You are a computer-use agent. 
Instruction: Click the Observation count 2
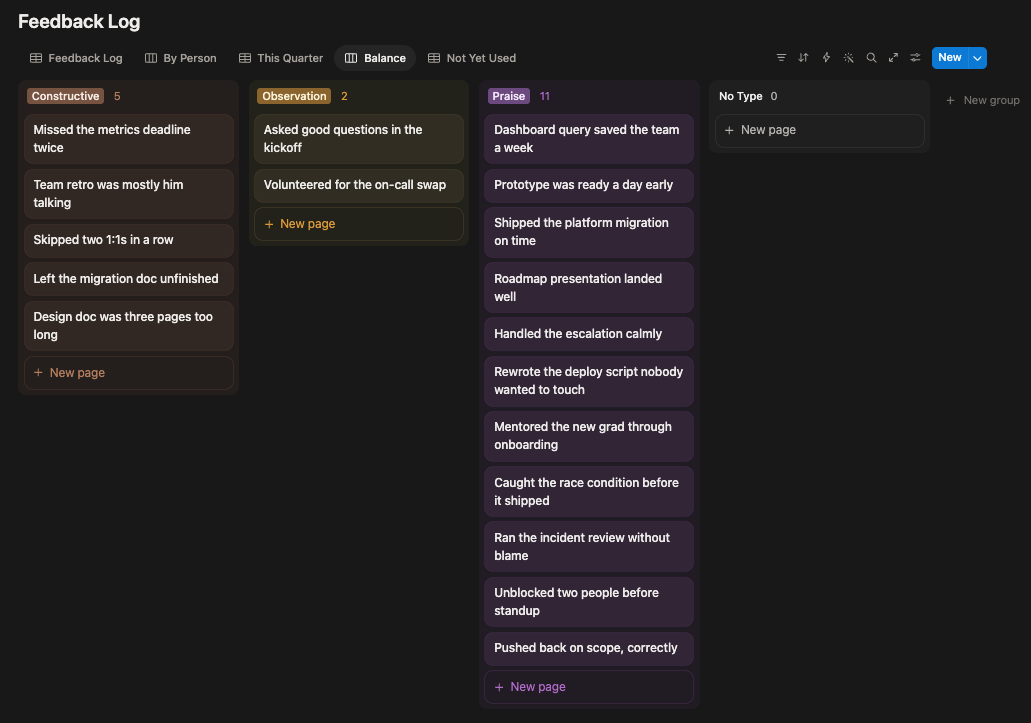[x=344, y=96]
